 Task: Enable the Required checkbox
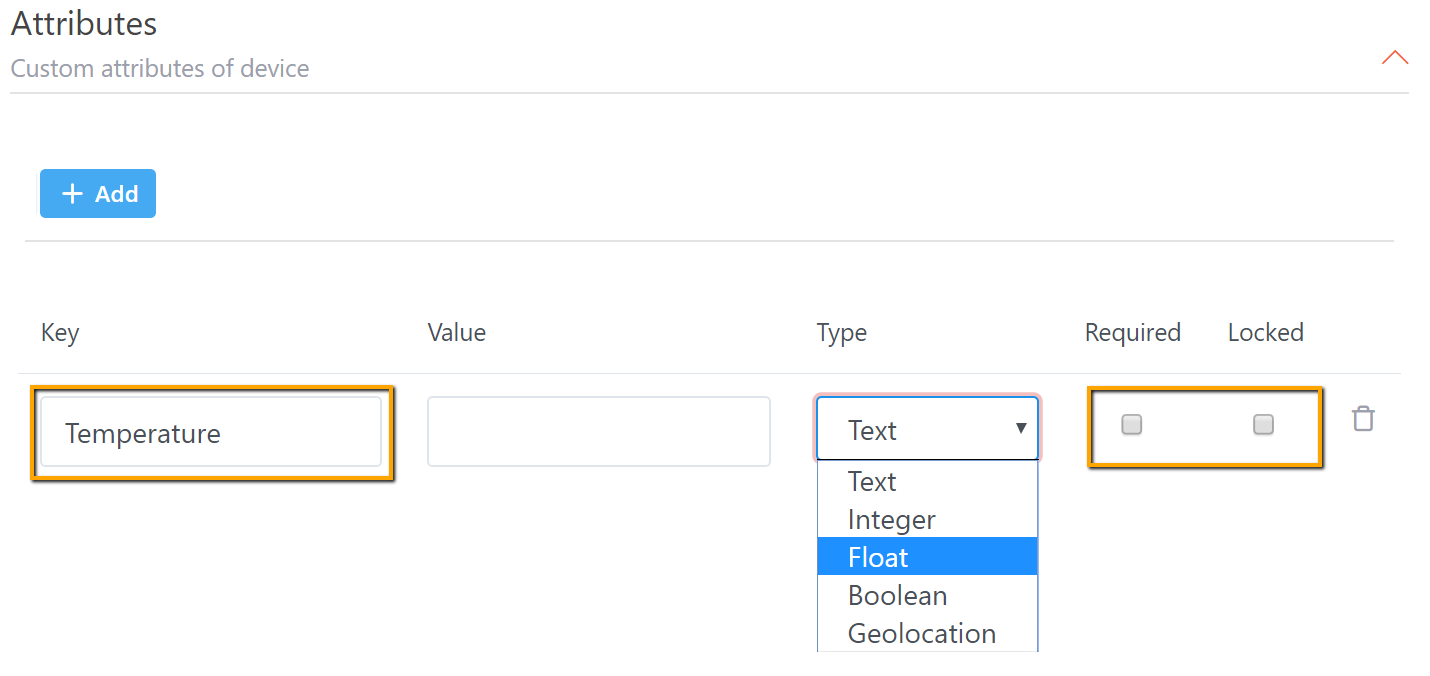point(1131,425)
